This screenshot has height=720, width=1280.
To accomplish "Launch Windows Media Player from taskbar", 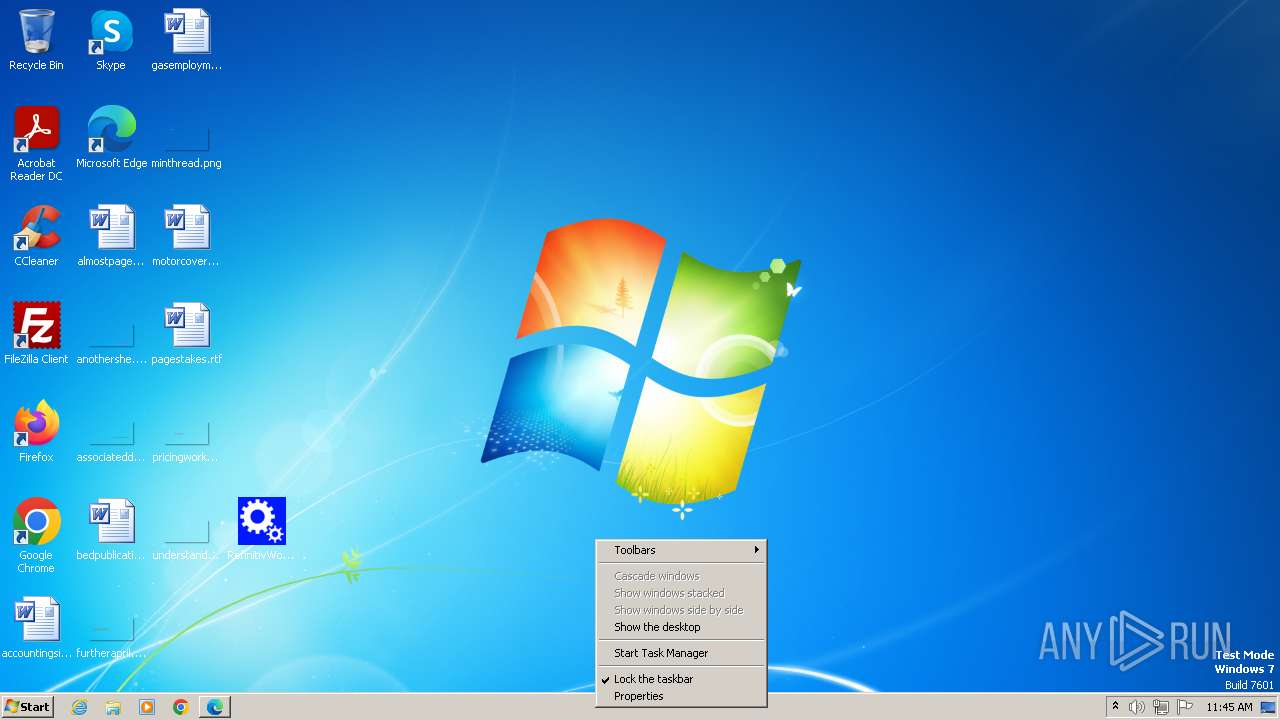I will click(x=147, y=707).
